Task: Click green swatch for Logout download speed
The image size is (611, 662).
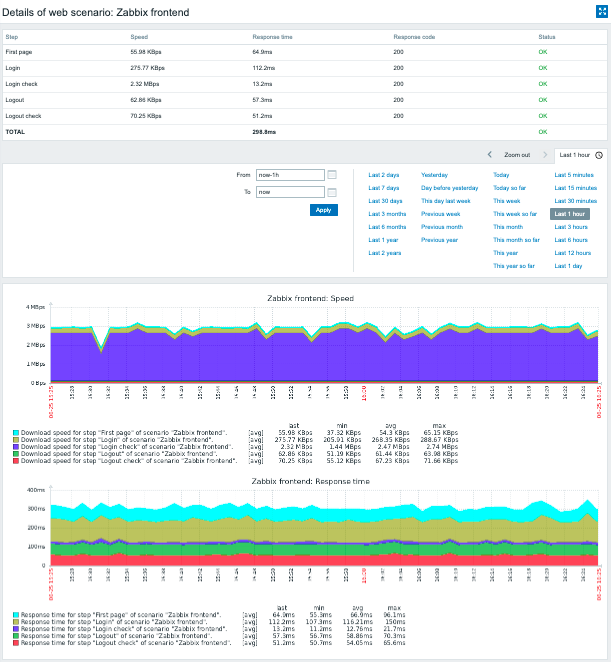Action: [x=16, y=454]
